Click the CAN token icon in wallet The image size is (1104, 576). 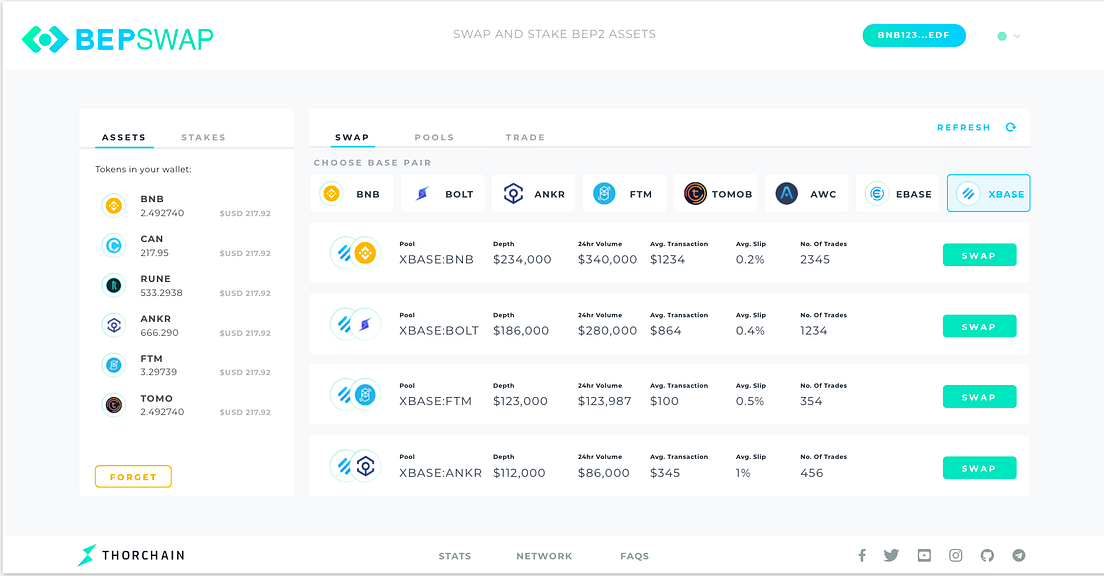click(113, 246)
